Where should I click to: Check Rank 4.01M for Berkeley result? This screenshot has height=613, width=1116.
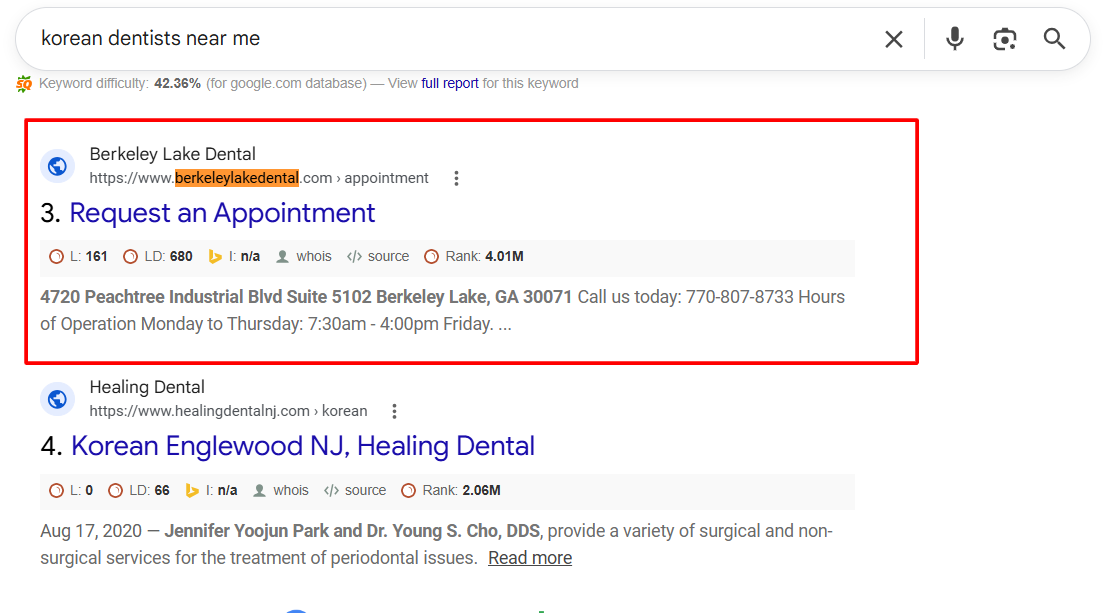click(474, 256)
